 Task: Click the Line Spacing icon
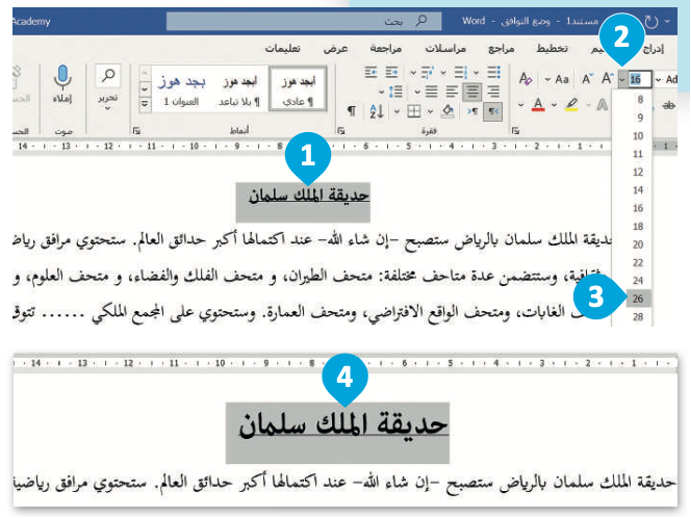(396, 92)
